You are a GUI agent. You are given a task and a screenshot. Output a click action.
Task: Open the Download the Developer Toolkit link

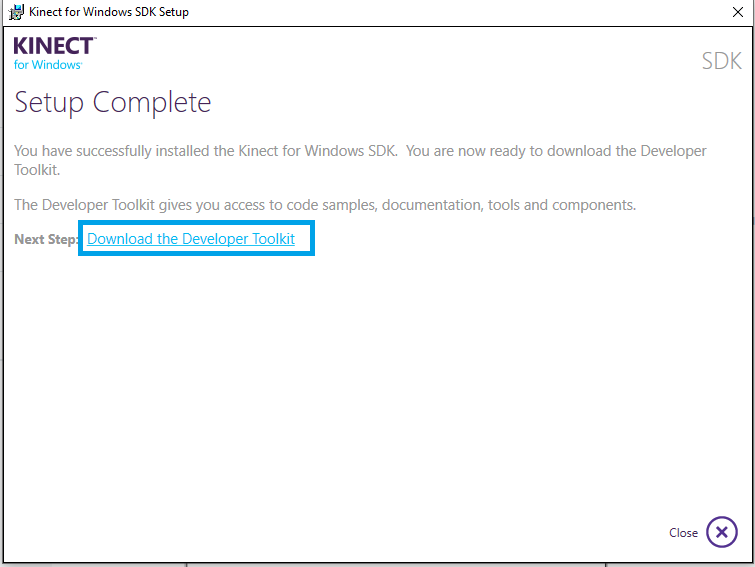(x=191, y=239)
